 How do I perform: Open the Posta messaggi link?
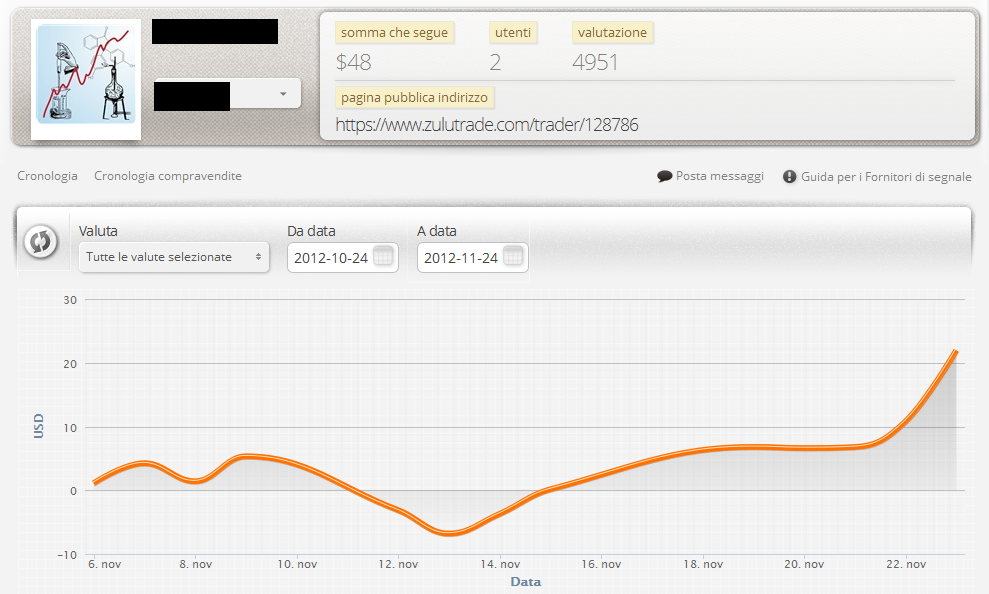click(x=720, y=176)
